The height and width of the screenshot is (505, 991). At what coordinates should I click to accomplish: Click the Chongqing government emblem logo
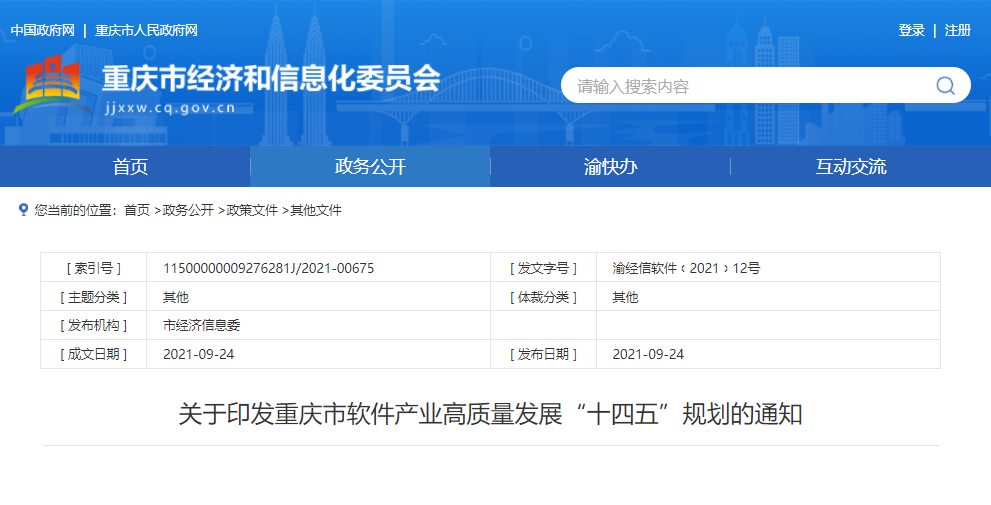click(52, 85)
